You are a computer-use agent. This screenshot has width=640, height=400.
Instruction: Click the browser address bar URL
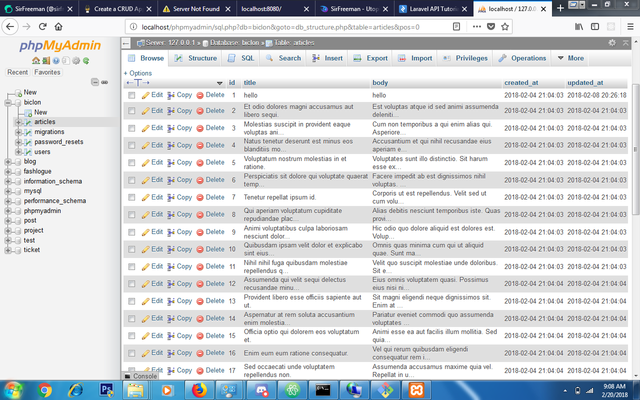pyautogui.click(x=280, y=27)
